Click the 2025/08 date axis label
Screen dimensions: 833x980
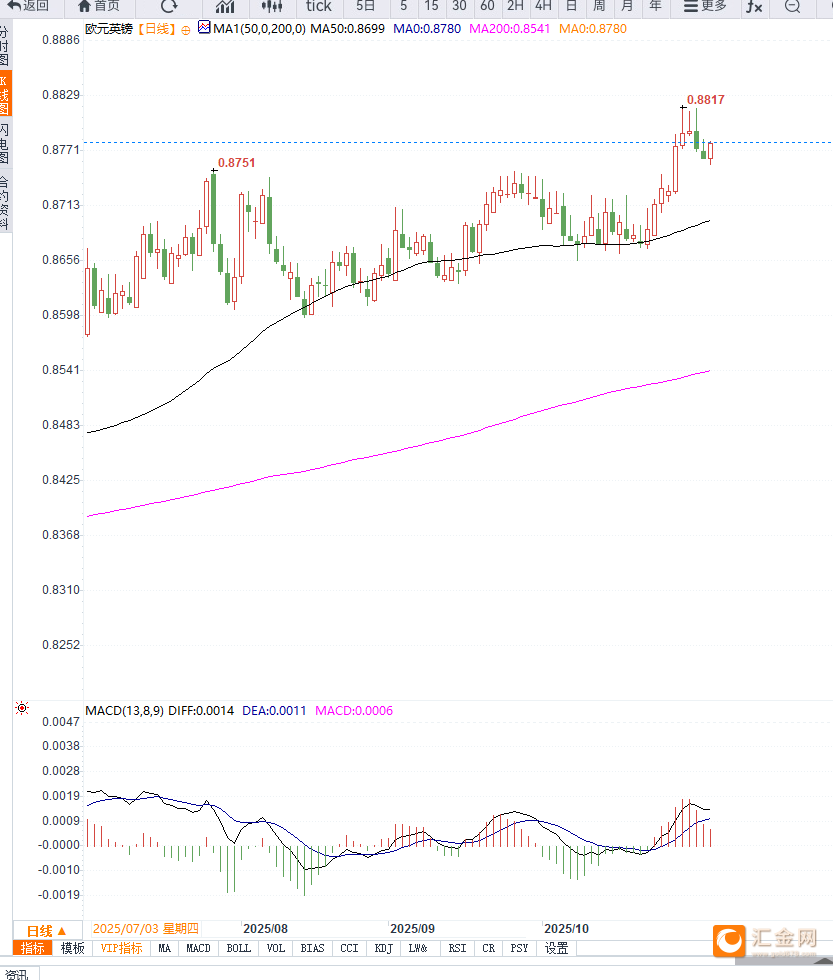tap(266, 929)
